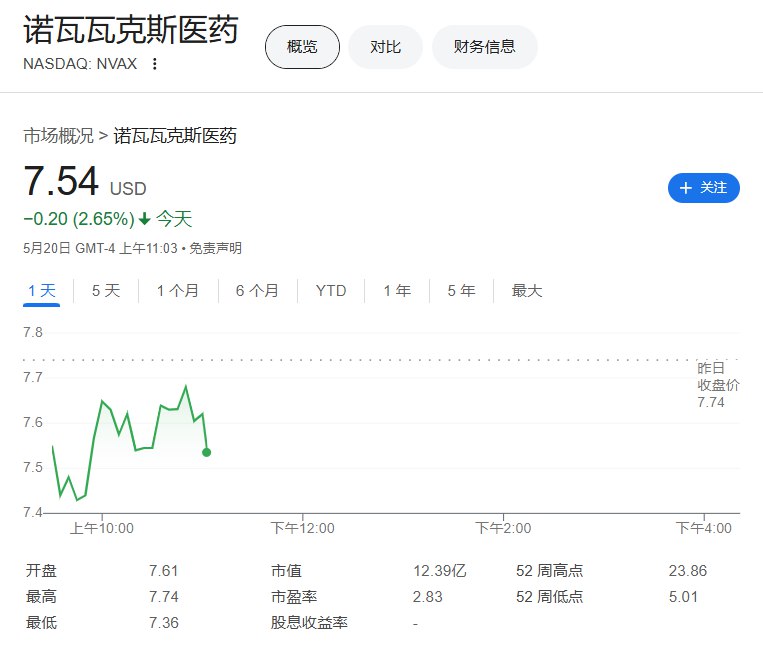Click the 市盈率 value 2.83
This screenshot has height=653, width=763.
pyautogui.click(x=428, y=597)
